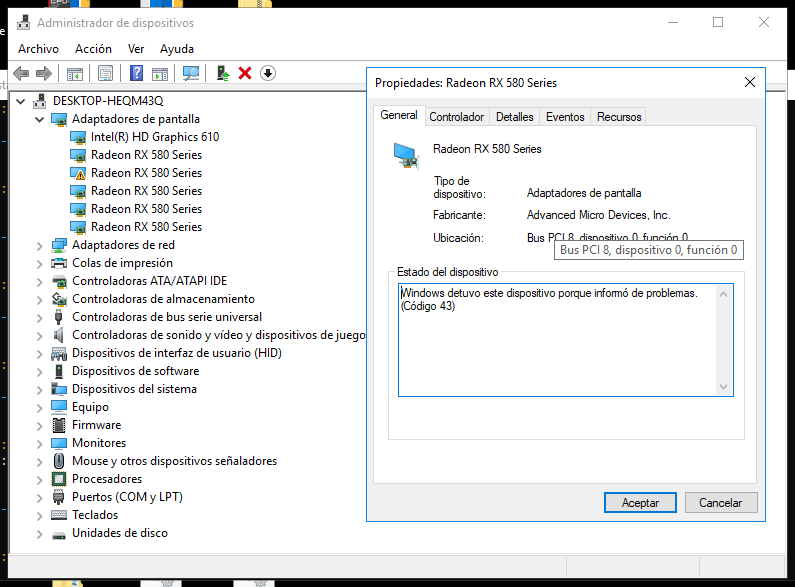Switch to the Recursos tab

pyautogui.click(x=619, y=117)
